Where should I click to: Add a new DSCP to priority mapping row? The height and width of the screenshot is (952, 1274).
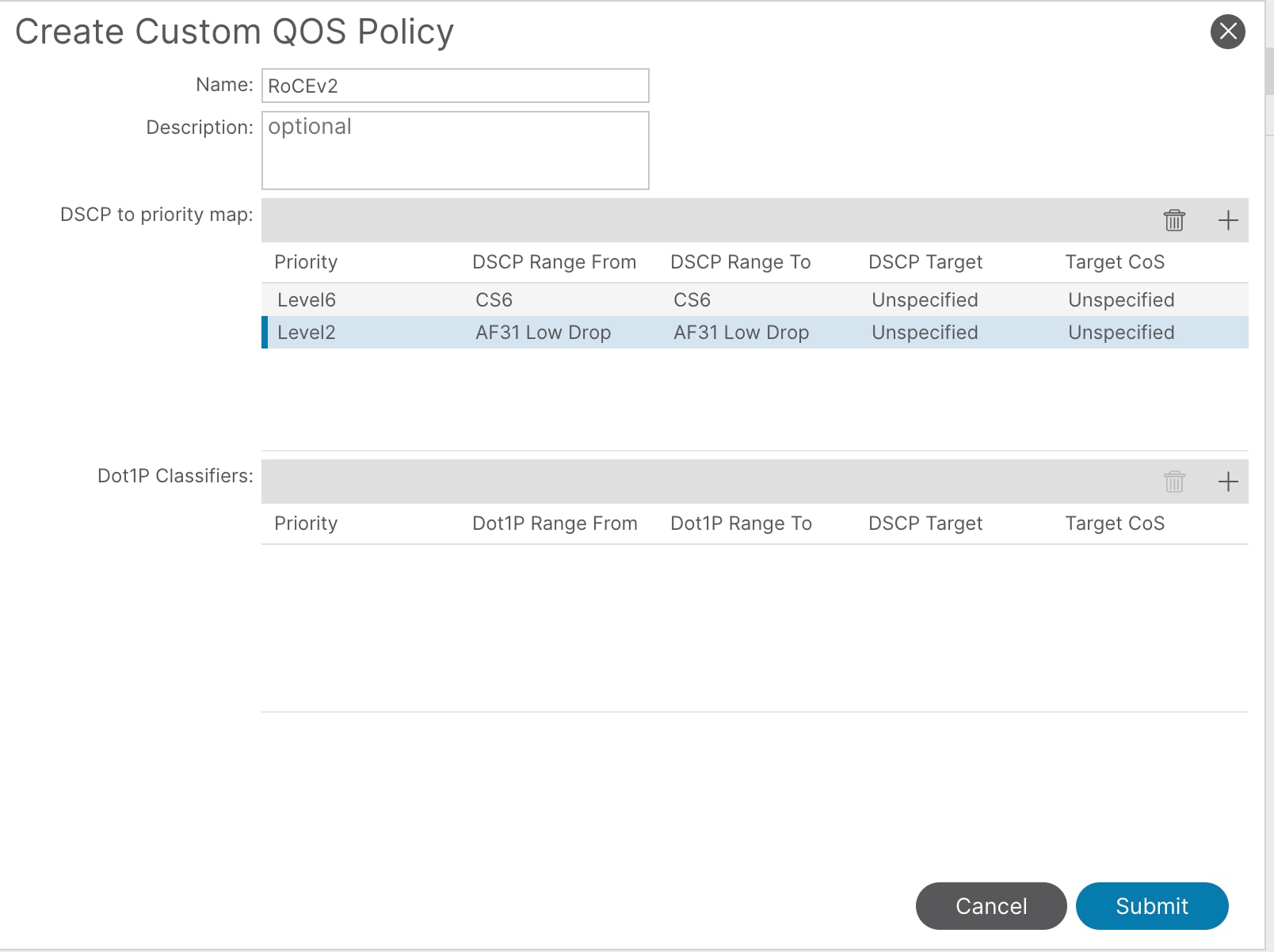[x=1228, y=220]
